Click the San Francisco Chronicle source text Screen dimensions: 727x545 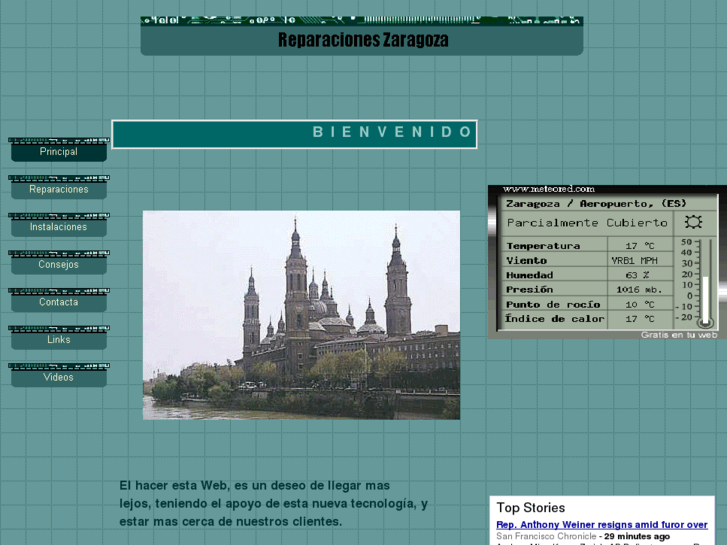pos(546,537)
